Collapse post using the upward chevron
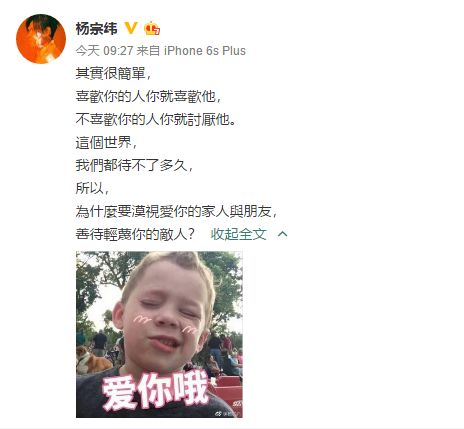Screen dimensions: 464x429 [x=282, y=234]
